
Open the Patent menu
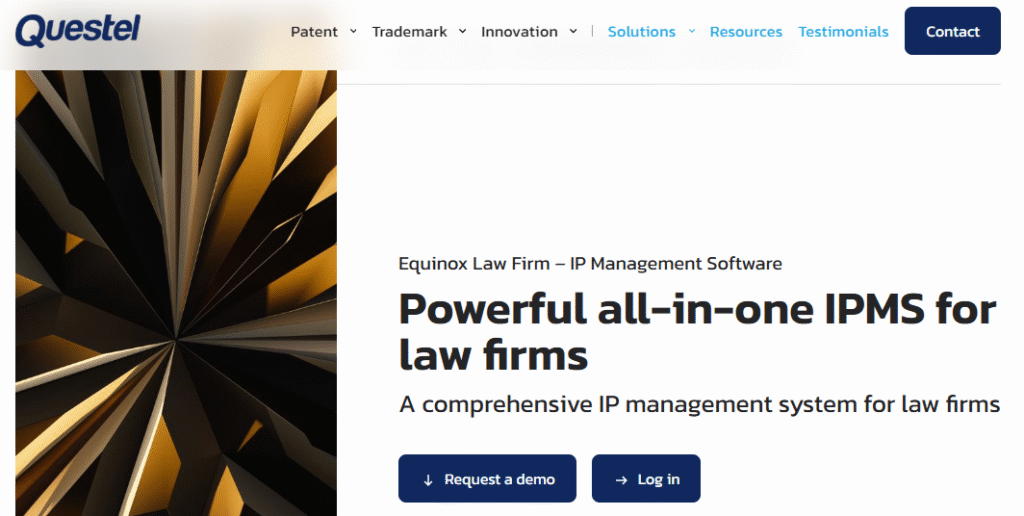pyautogui.click(x=314, y=31)
